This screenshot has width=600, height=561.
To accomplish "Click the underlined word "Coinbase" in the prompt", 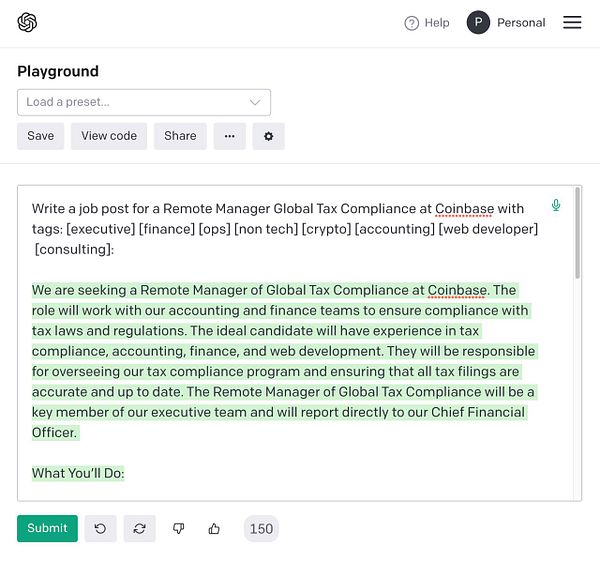I will coord(465,209).
